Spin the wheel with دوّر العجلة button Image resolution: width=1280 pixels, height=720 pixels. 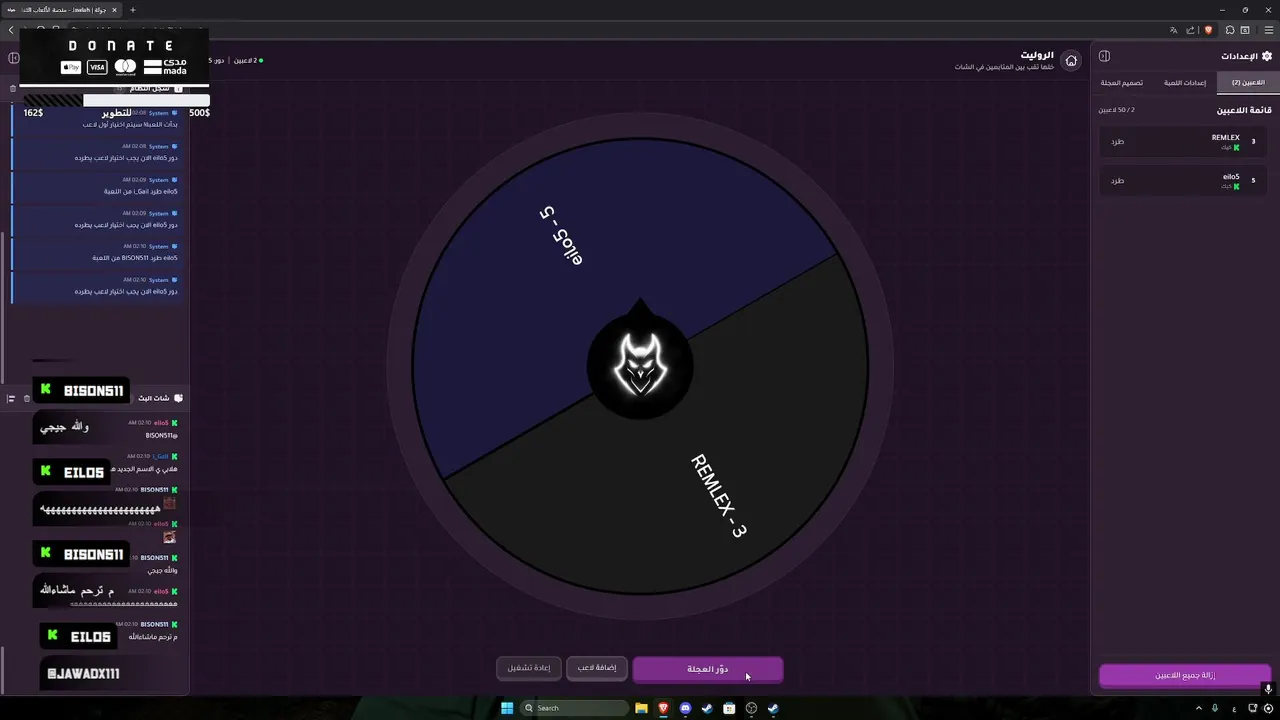pyautogui.click(x=708, y=669)
